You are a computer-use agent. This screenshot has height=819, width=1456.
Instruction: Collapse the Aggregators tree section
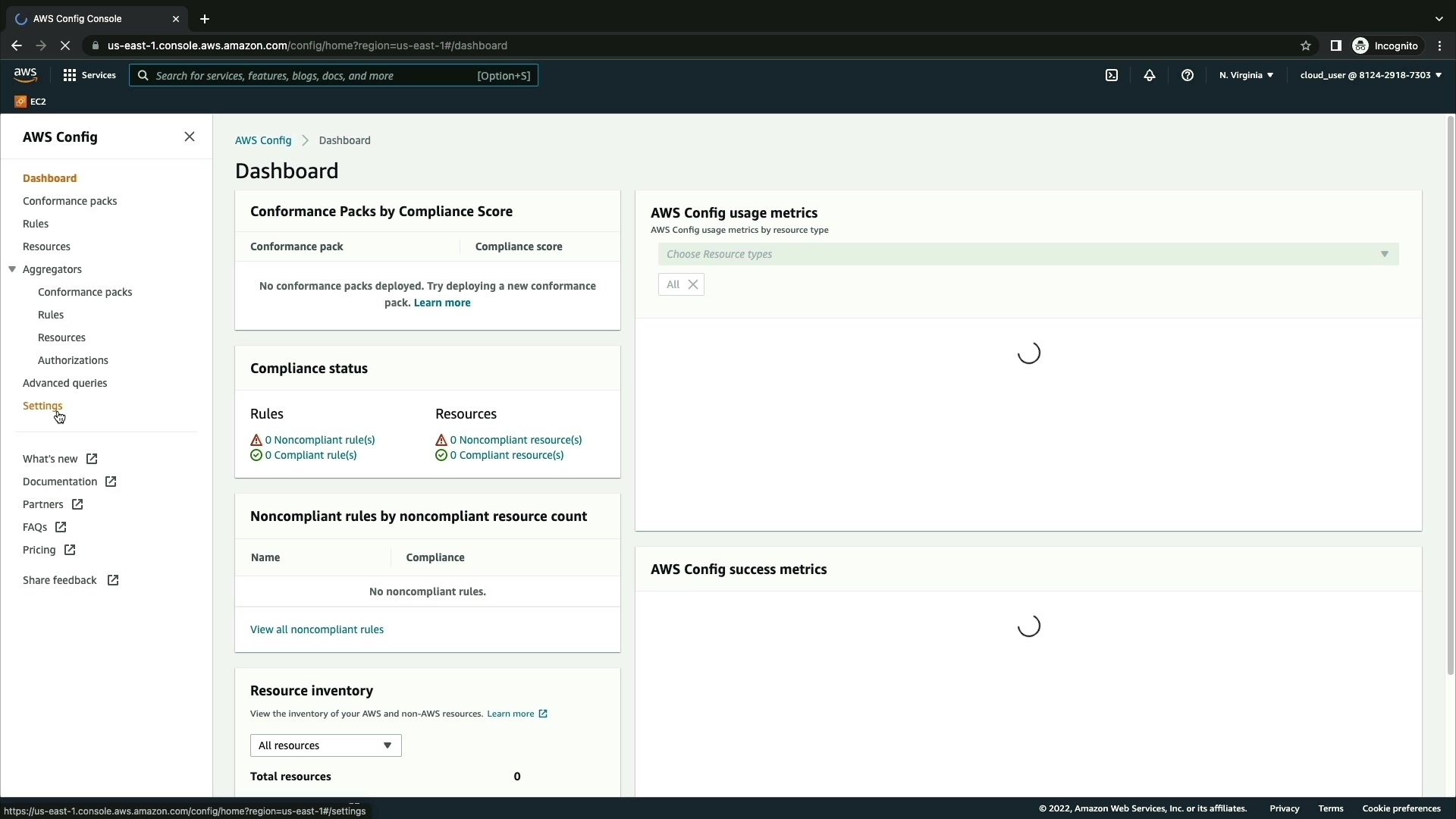click(12, 269)
